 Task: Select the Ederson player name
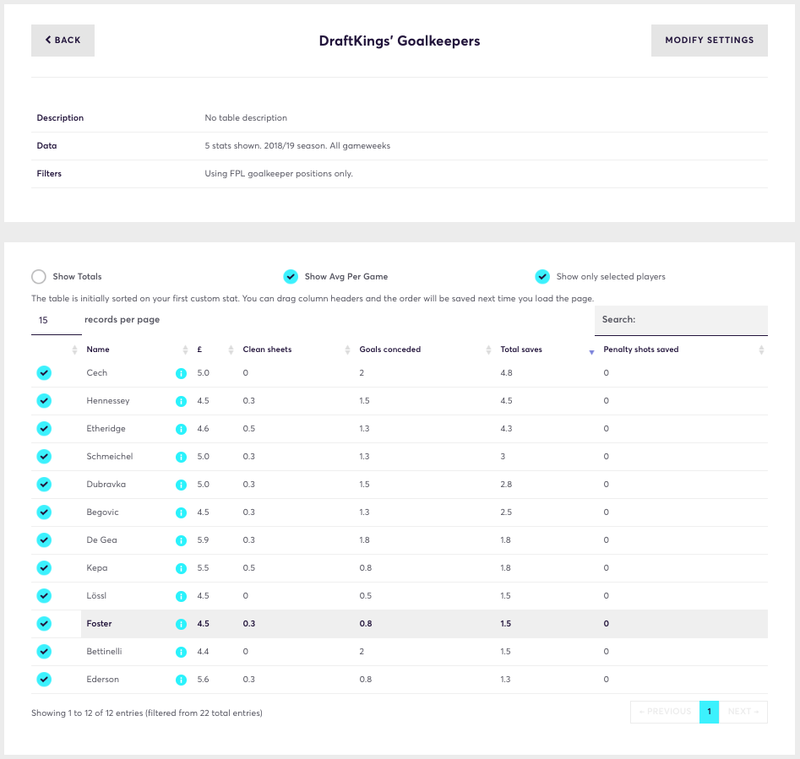pyautogui.click(x=103, y=679)
